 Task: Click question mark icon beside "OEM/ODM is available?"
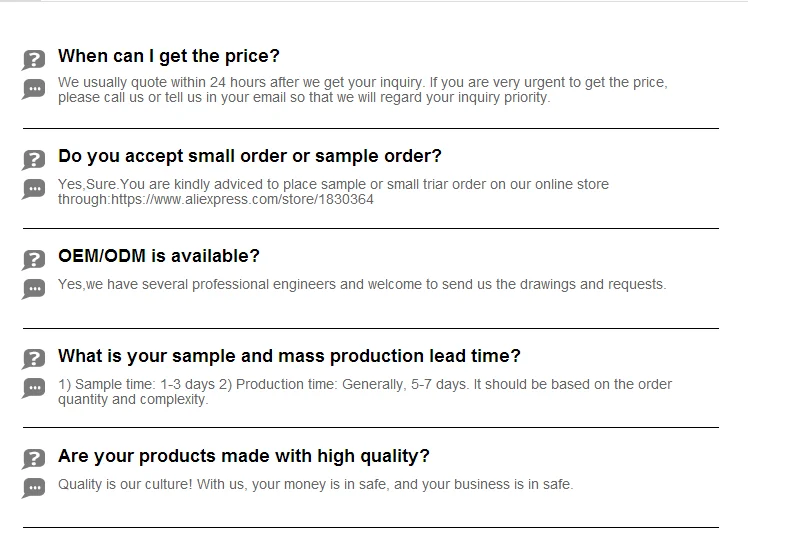tap(34, 260)
